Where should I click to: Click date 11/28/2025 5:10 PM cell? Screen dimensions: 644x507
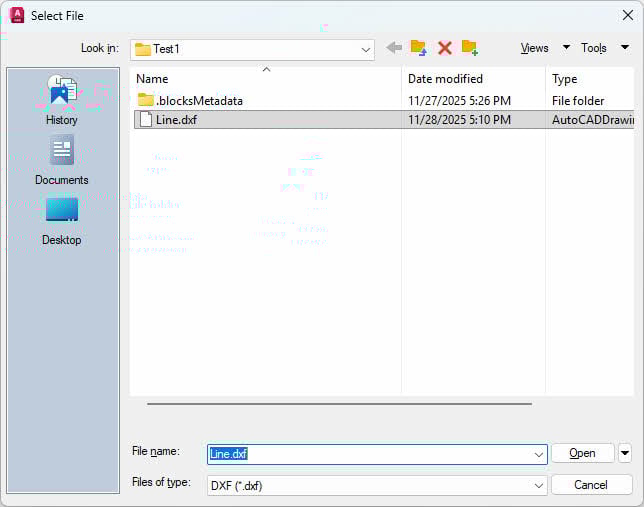pyautogui.click(x=459, y=120)
